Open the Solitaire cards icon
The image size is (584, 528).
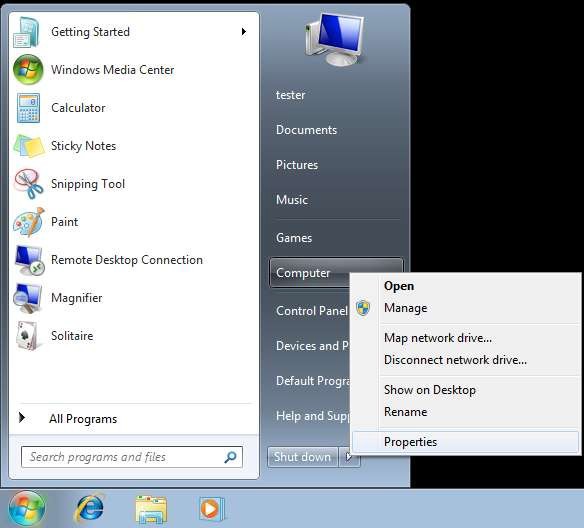[28, 336]
